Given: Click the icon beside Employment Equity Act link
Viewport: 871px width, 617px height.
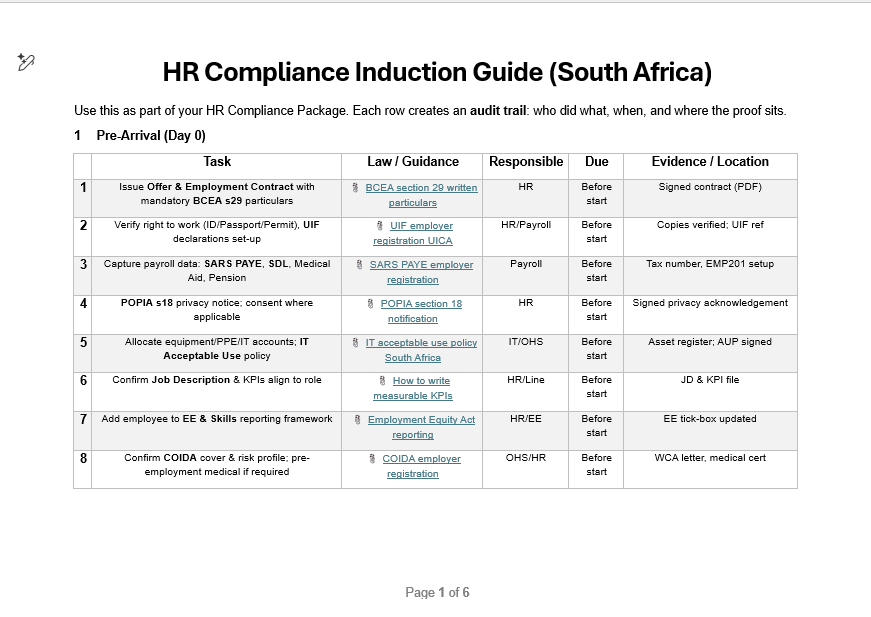Looking at the screenshot, I should 358,420.
